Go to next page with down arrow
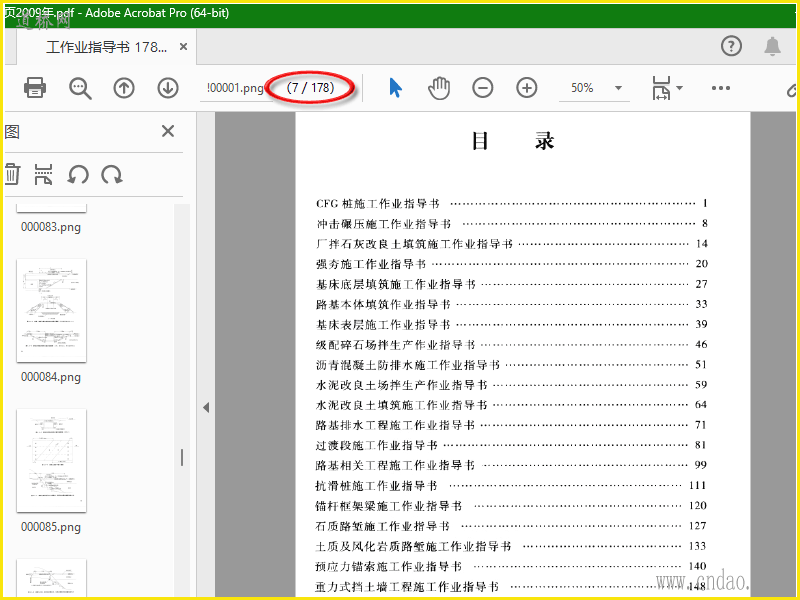This screenshot has height=600, width=800. click(168, 88)
